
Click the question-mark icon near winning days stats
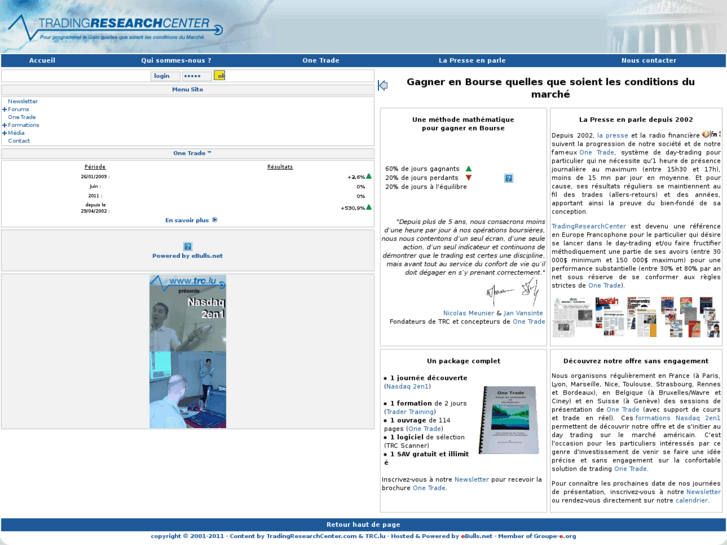(509, 178)
